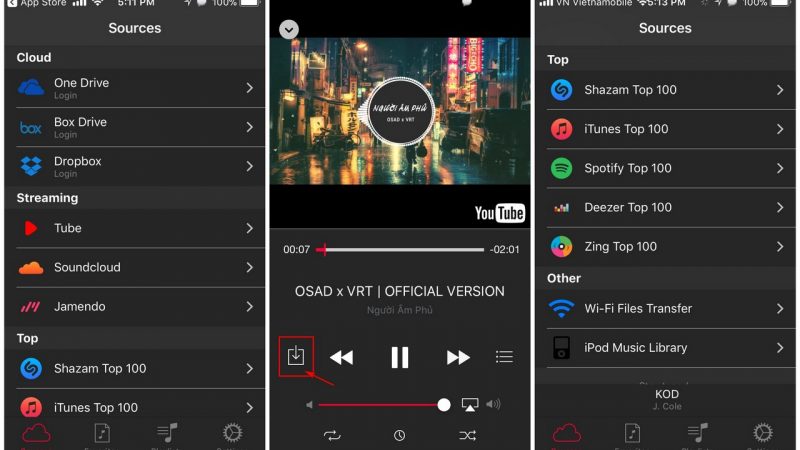Open KOD now playing mini bar

click(665, 400)
